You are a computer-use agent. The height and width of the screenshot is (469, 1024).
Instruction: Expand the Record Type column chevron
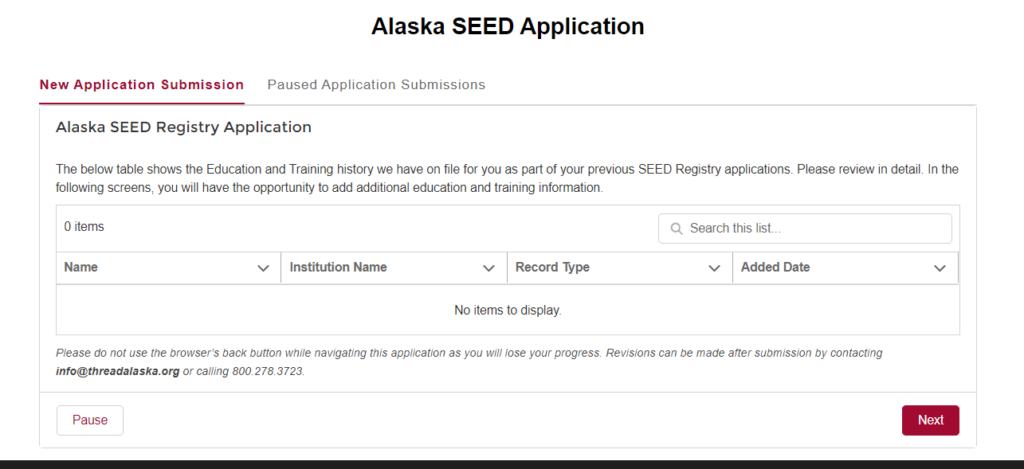pyautogui.click(x=714, y=268)
